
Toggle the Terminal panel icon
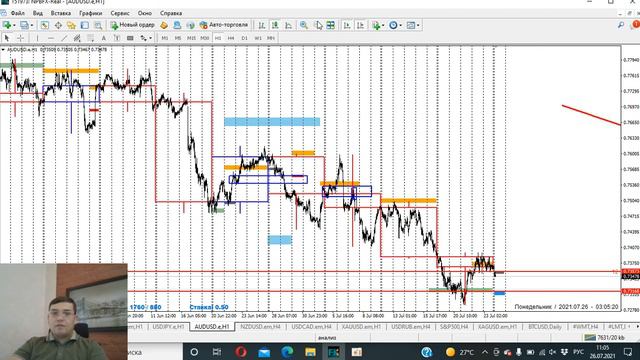(84, 25)
